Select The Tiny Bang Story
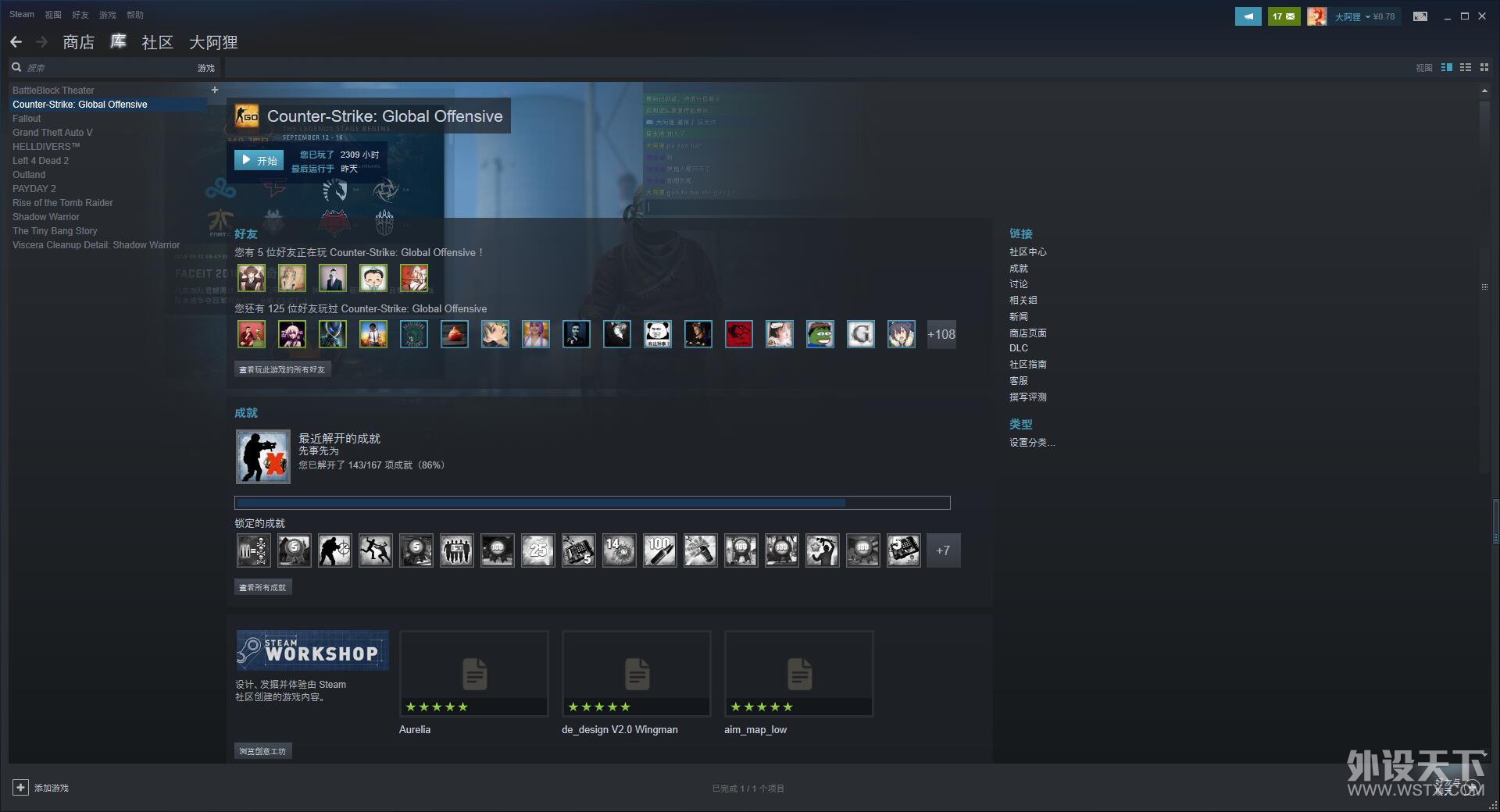Viewport: 1500px width, 812px height. (55, 231)
